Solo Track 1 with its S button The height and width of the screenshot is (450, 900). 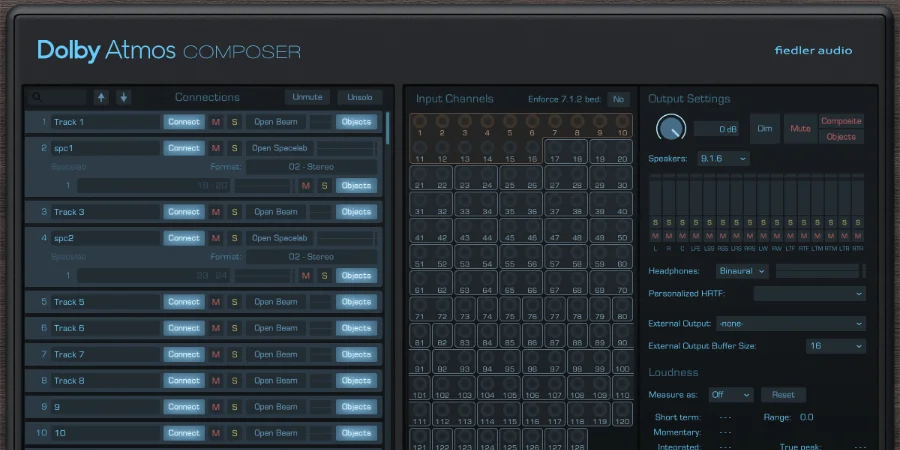[x=234, y=122]
